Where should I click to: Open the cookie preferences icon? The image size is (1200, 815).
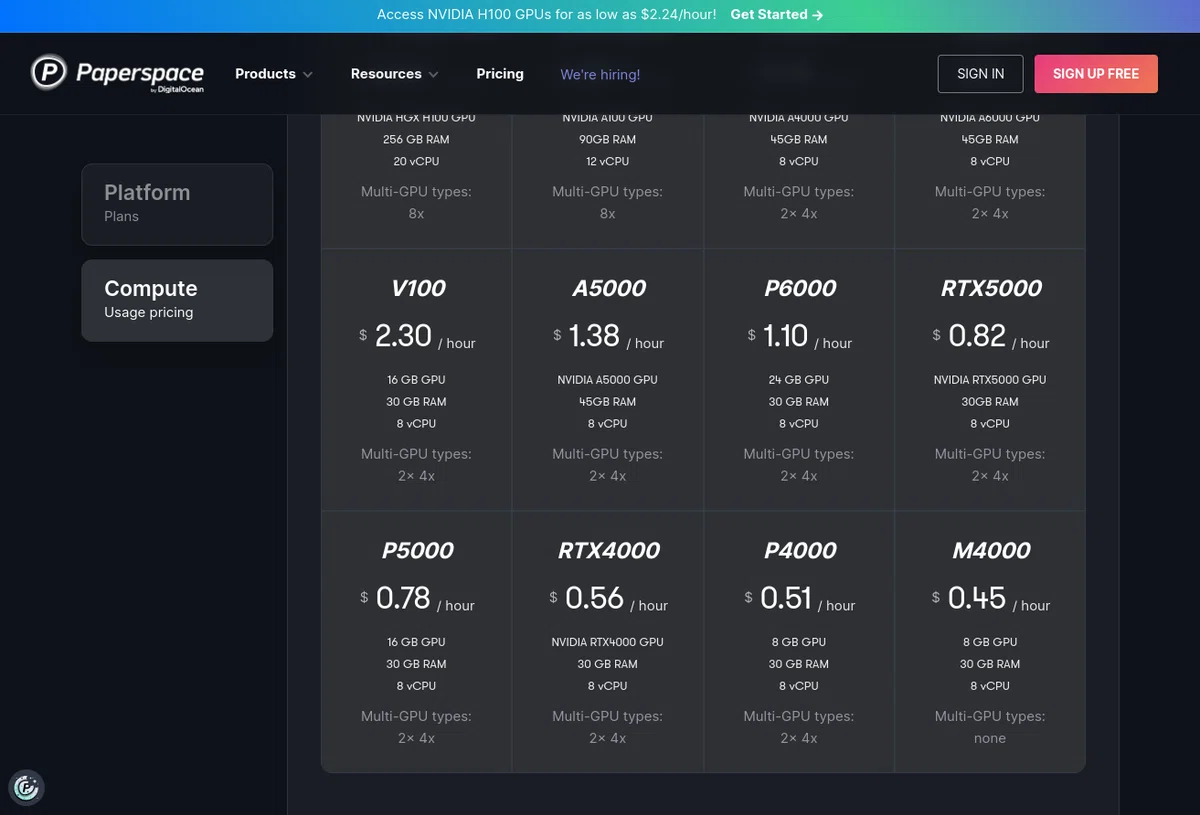click(26, 788)
